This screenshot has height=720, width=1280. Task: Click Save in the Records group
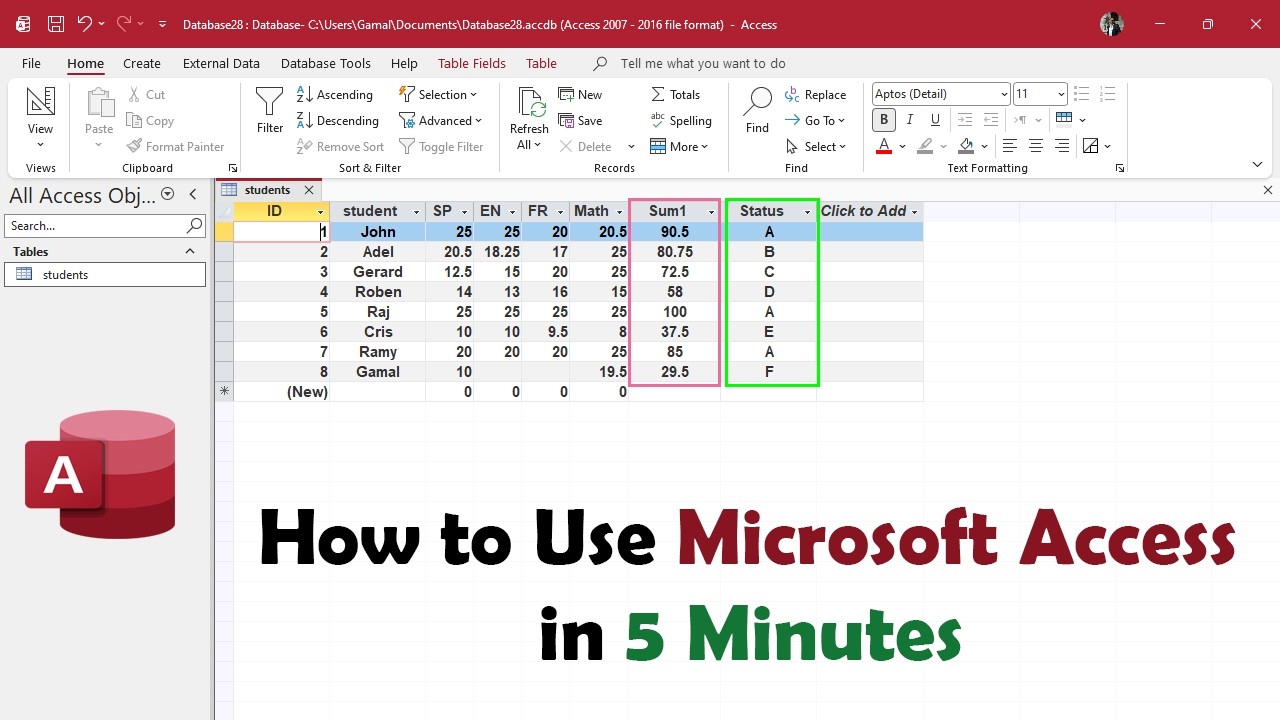coord(580,120)
